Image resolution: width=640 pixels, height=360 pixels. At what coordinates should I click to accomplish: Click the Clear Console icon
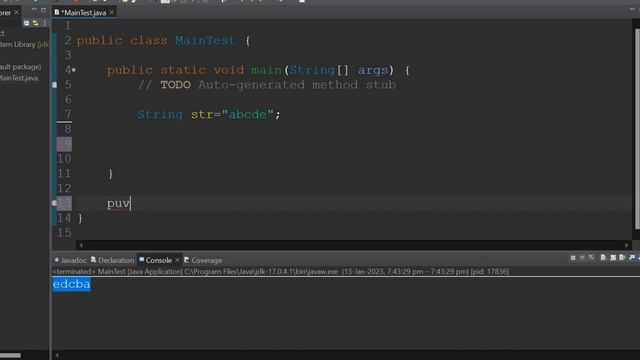coord(603,258)
